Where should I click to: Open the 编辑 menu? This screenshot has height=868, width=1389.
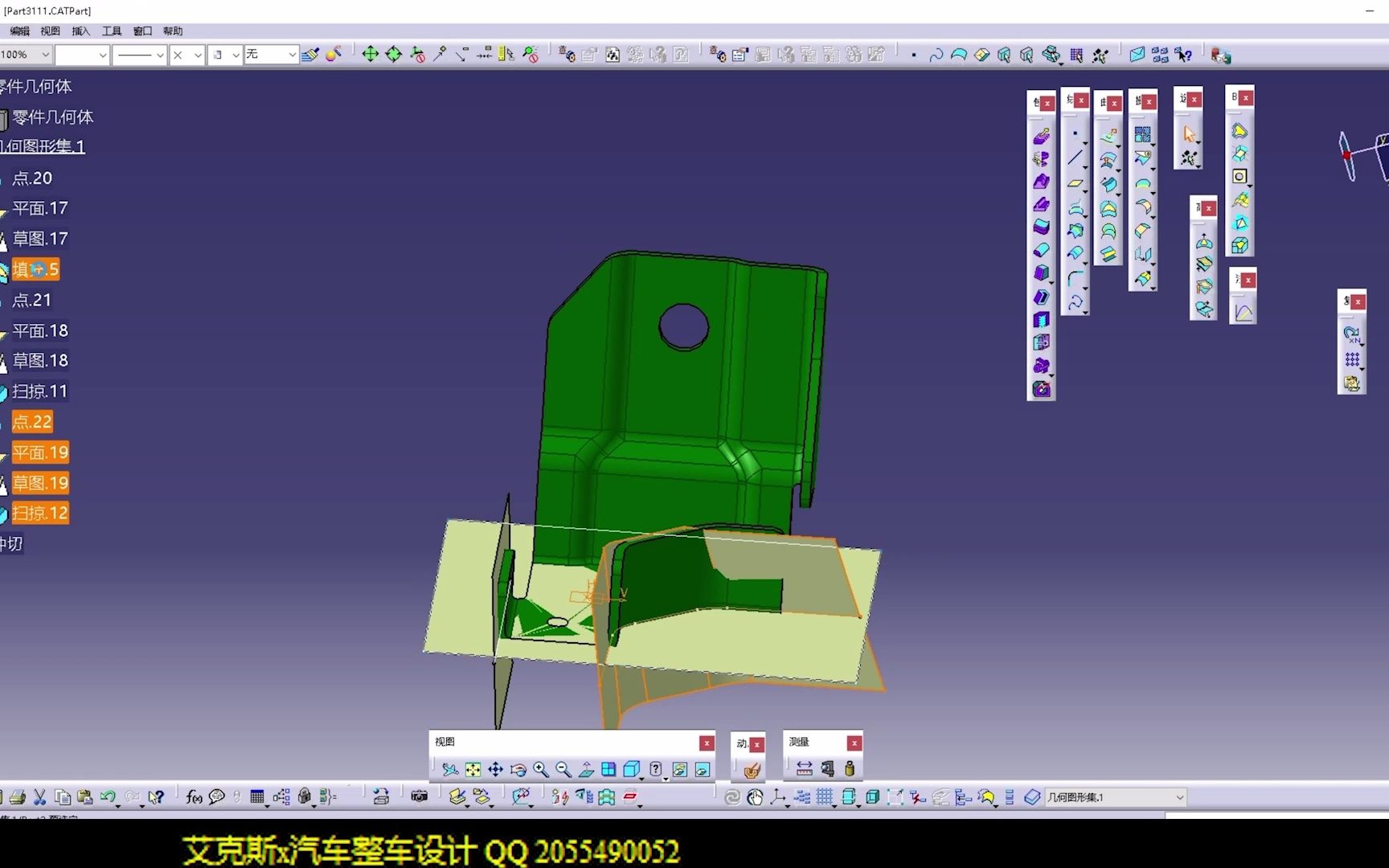pos(19,31)
